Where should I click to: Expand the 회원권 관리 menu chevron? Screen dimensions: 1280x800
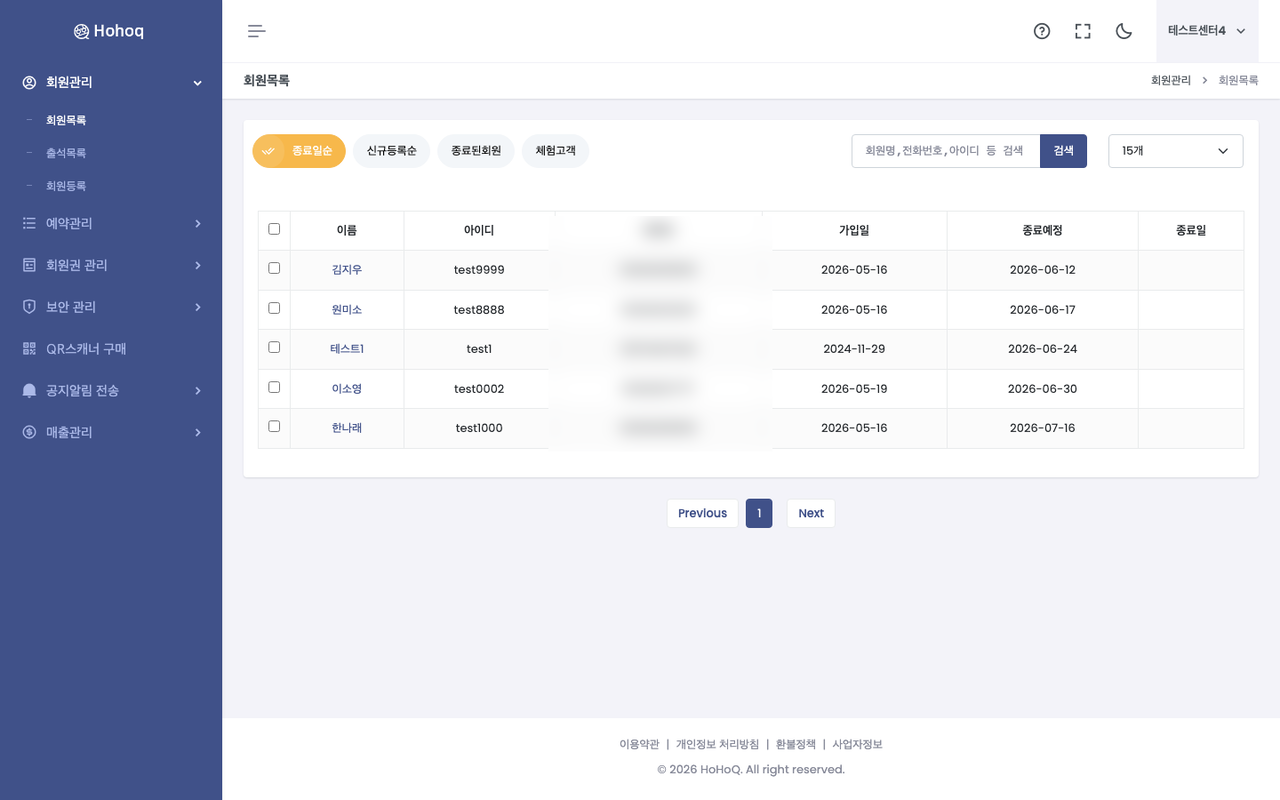point(197,265)
